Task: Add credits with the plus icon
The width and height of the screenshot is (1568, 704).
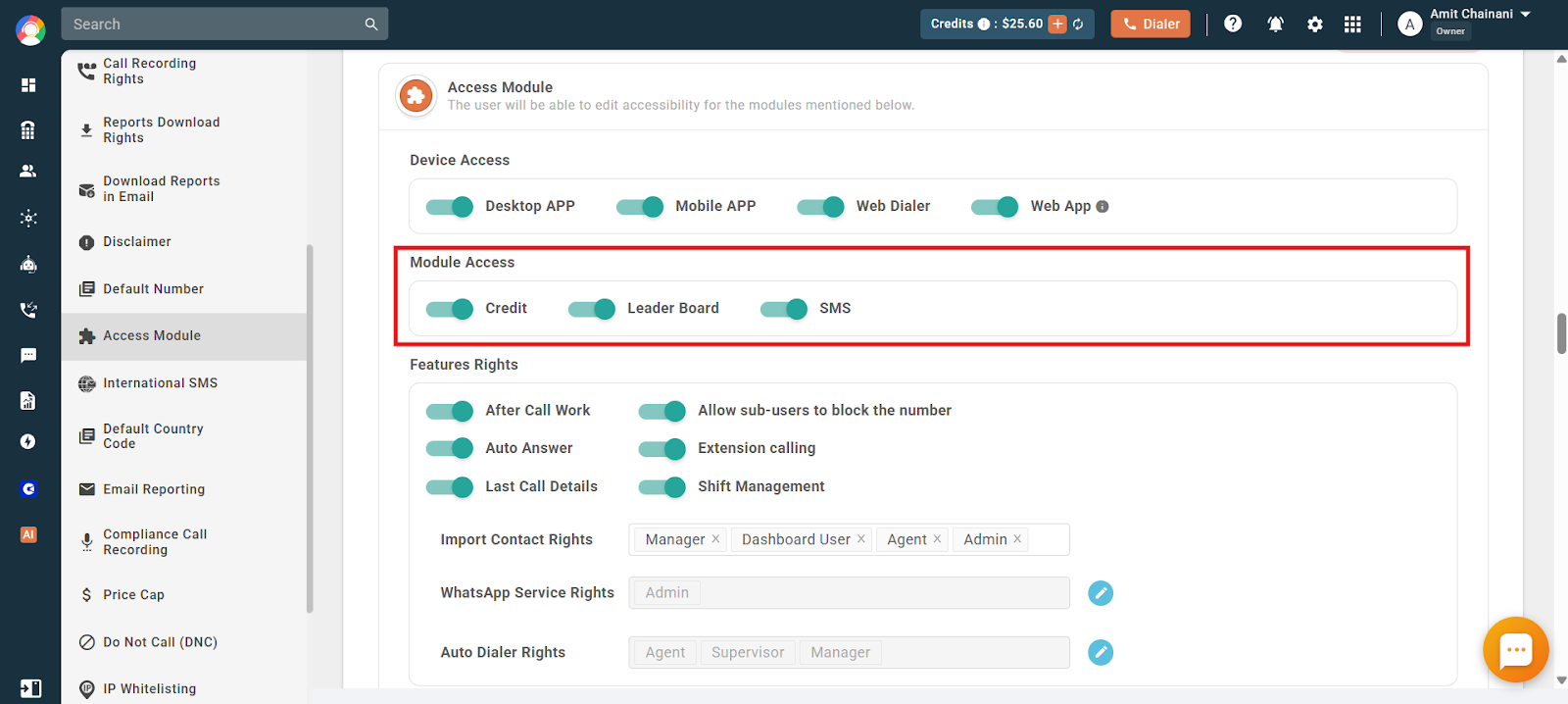Action: [1057, 25]
